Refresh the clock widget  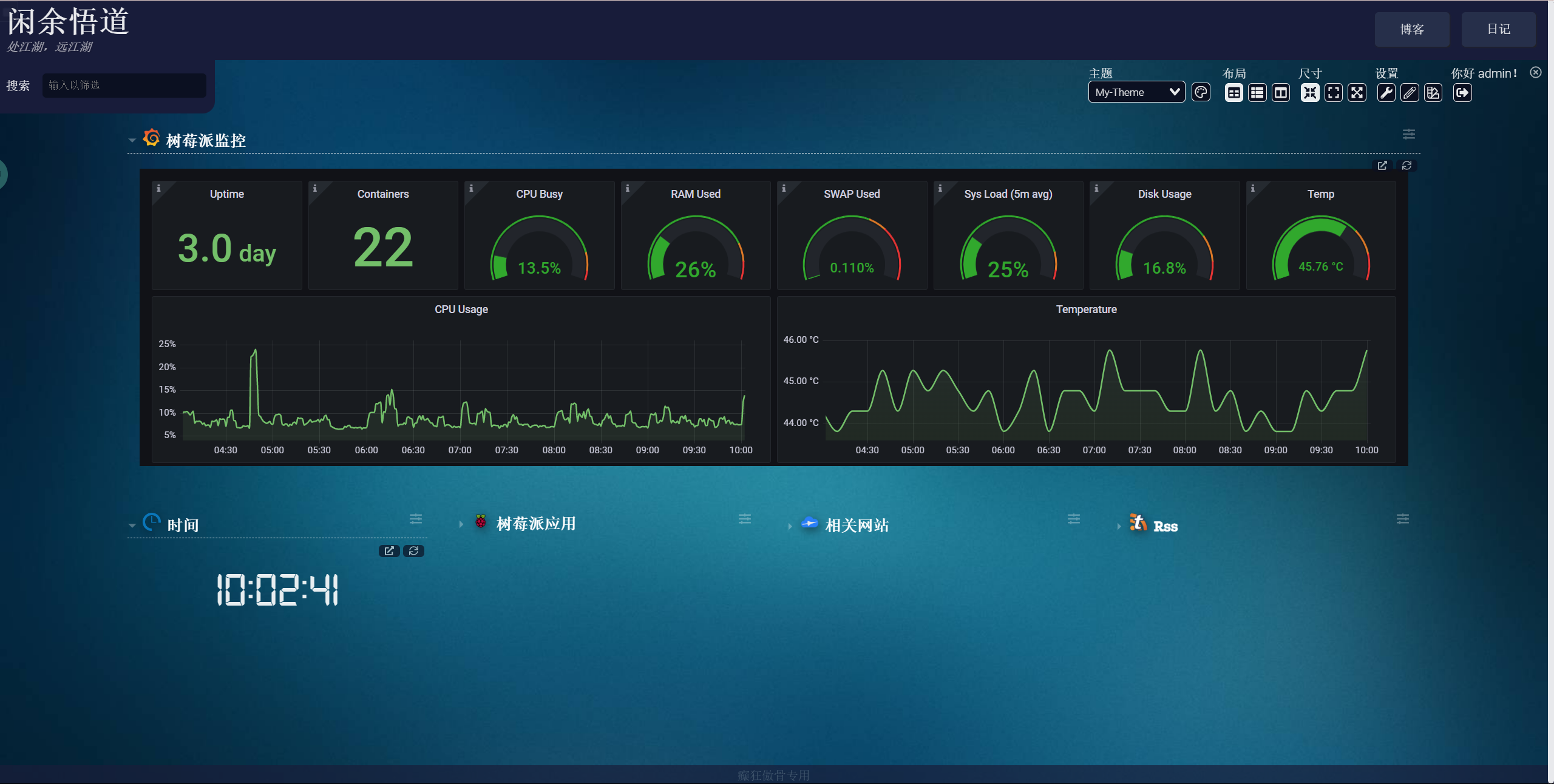[x=413, y=551]
